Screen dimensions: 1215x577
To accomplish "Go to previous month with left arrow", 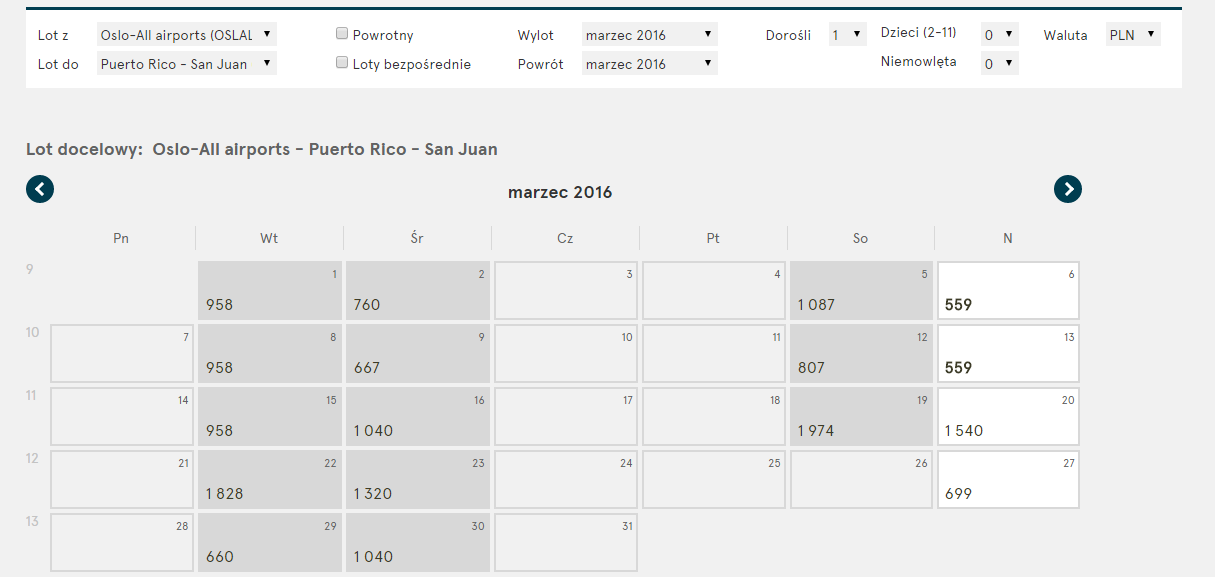I will (x=40, y=189).
